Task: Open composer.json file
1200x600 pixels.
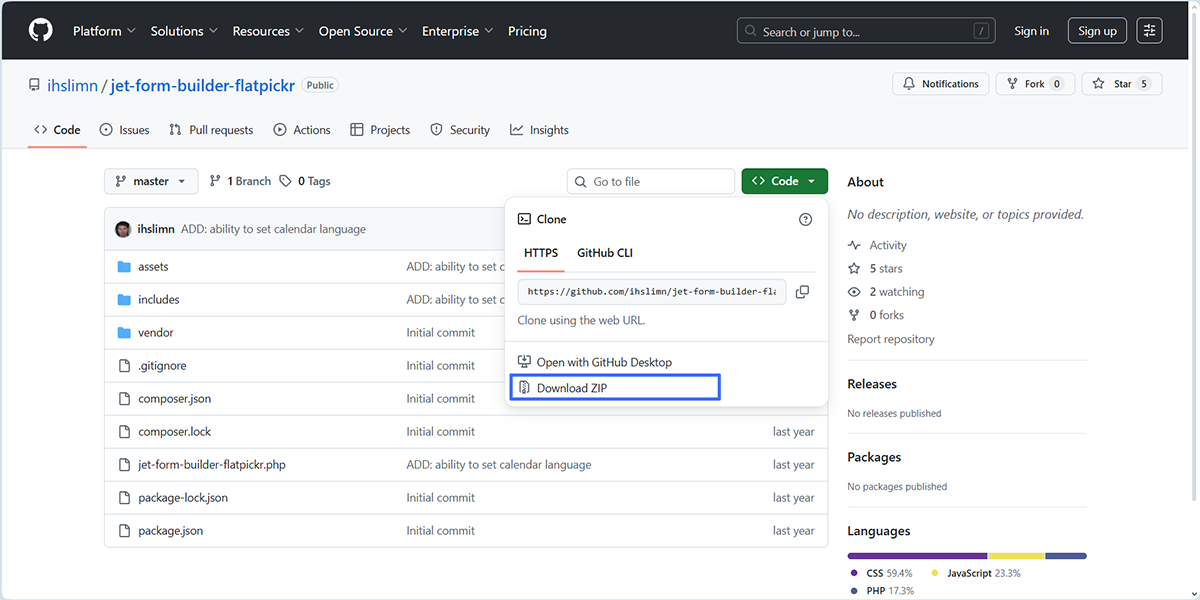Action: (174, 399)
